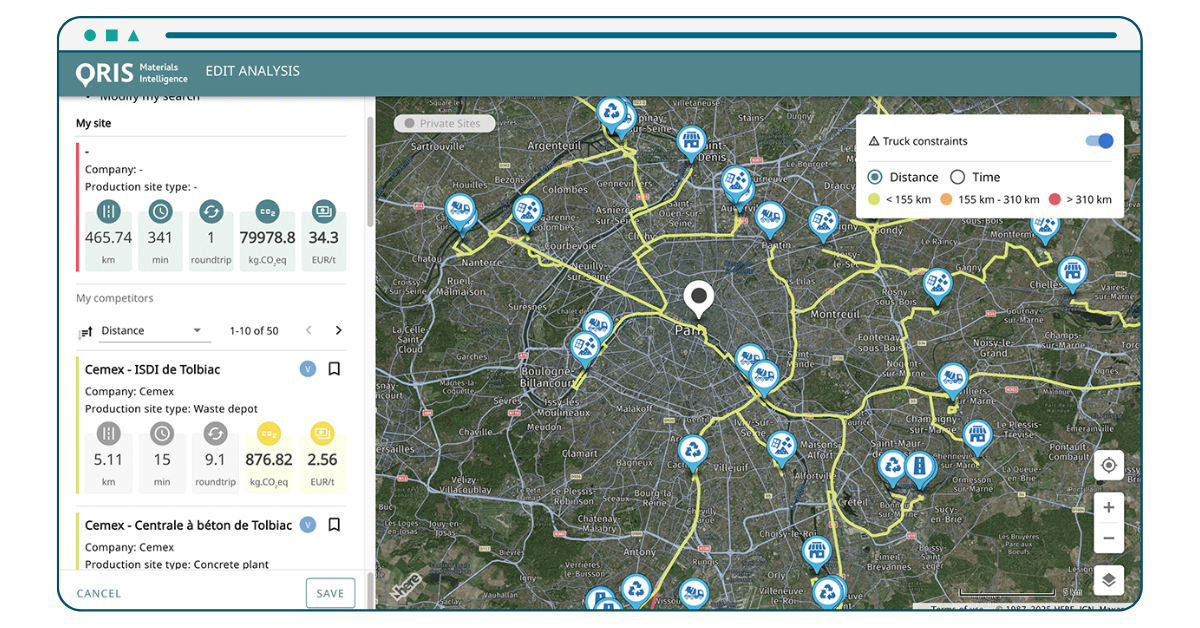Click the Save button
Image resolution: width=1200 pixels, height=628 pixels.
click(x=330, y=593)
